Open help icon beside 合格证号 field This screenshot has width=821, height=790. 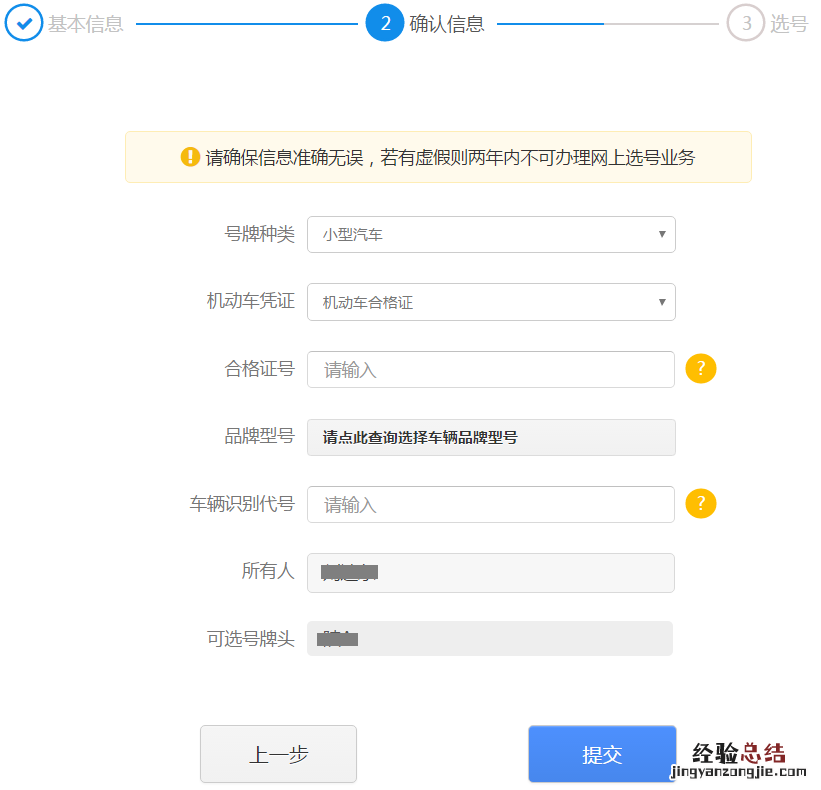(701, 369)
